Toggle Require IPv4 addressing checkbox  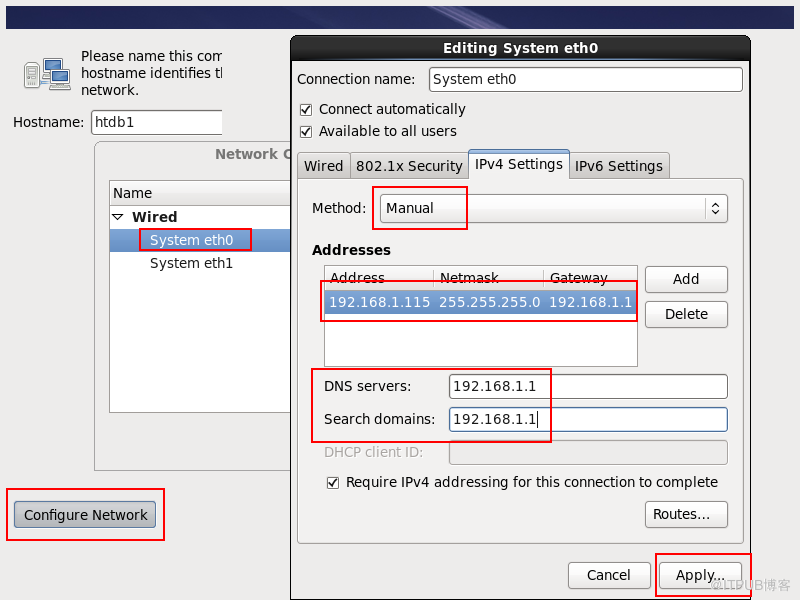tap(333, 482)
